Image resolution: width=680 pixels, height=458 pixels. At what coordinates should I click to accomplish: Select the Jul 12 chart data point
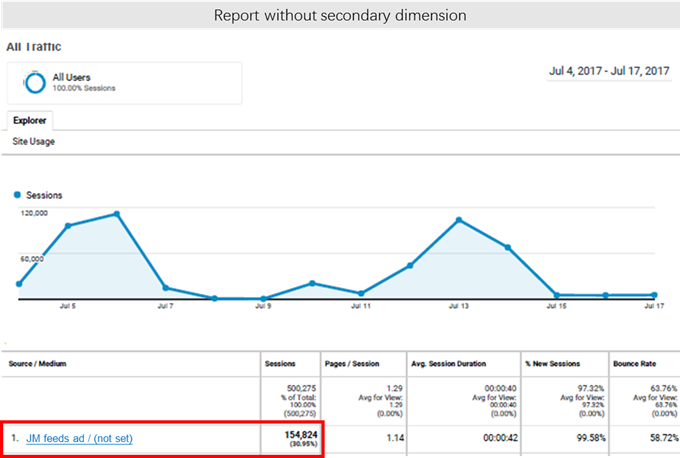pyautogui.click(x=410, y=265)
